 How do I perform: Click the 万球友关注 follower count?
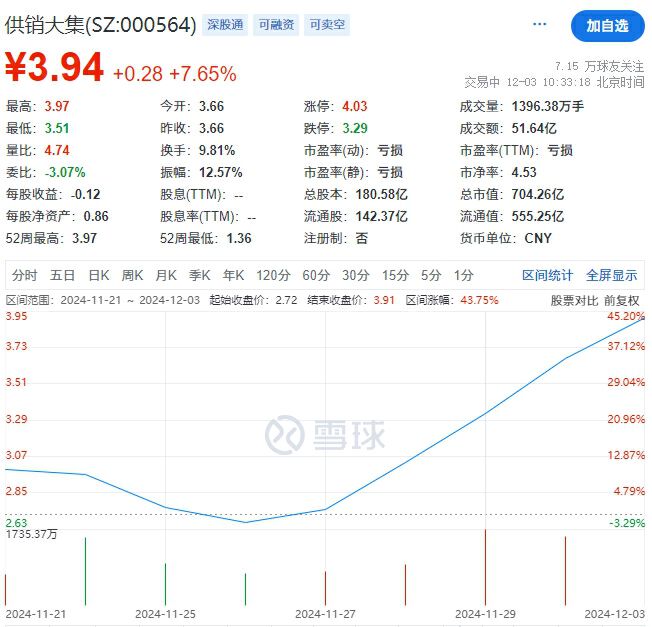point(599,66)
